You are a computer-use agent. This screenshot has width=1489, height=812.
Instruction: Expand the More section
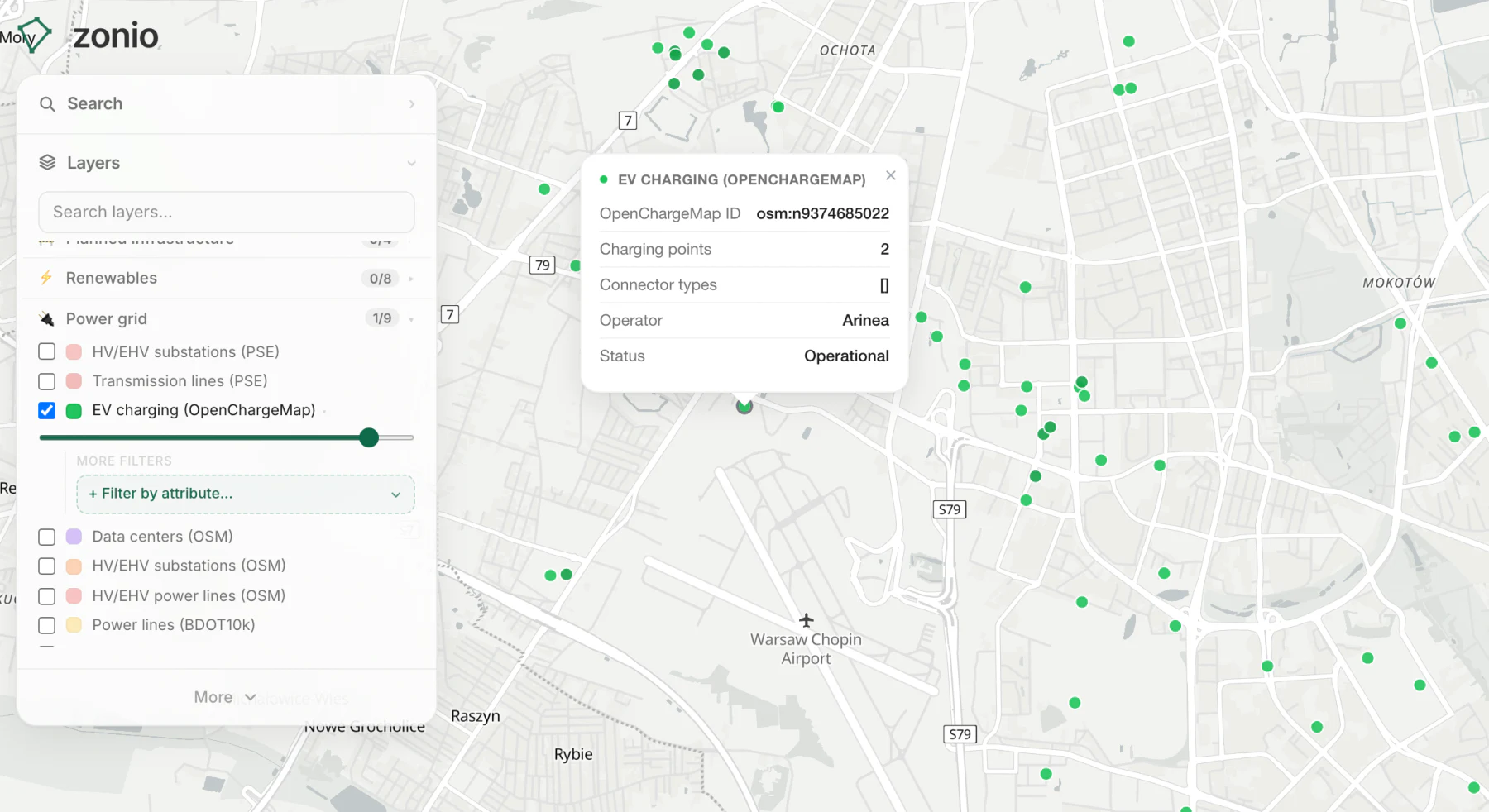pos(225,697)
